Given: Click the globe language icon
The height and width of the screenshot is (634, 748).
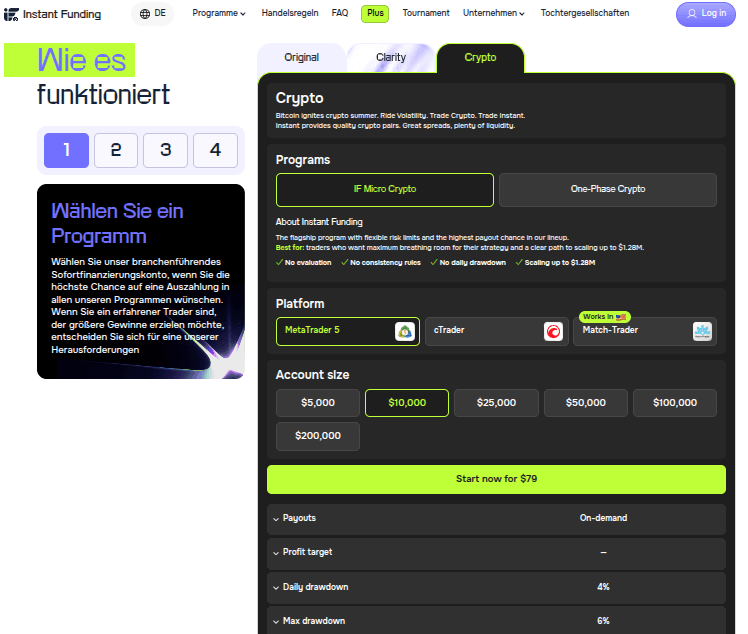Looking at the screenshot, I should click(x=145, y=14).
